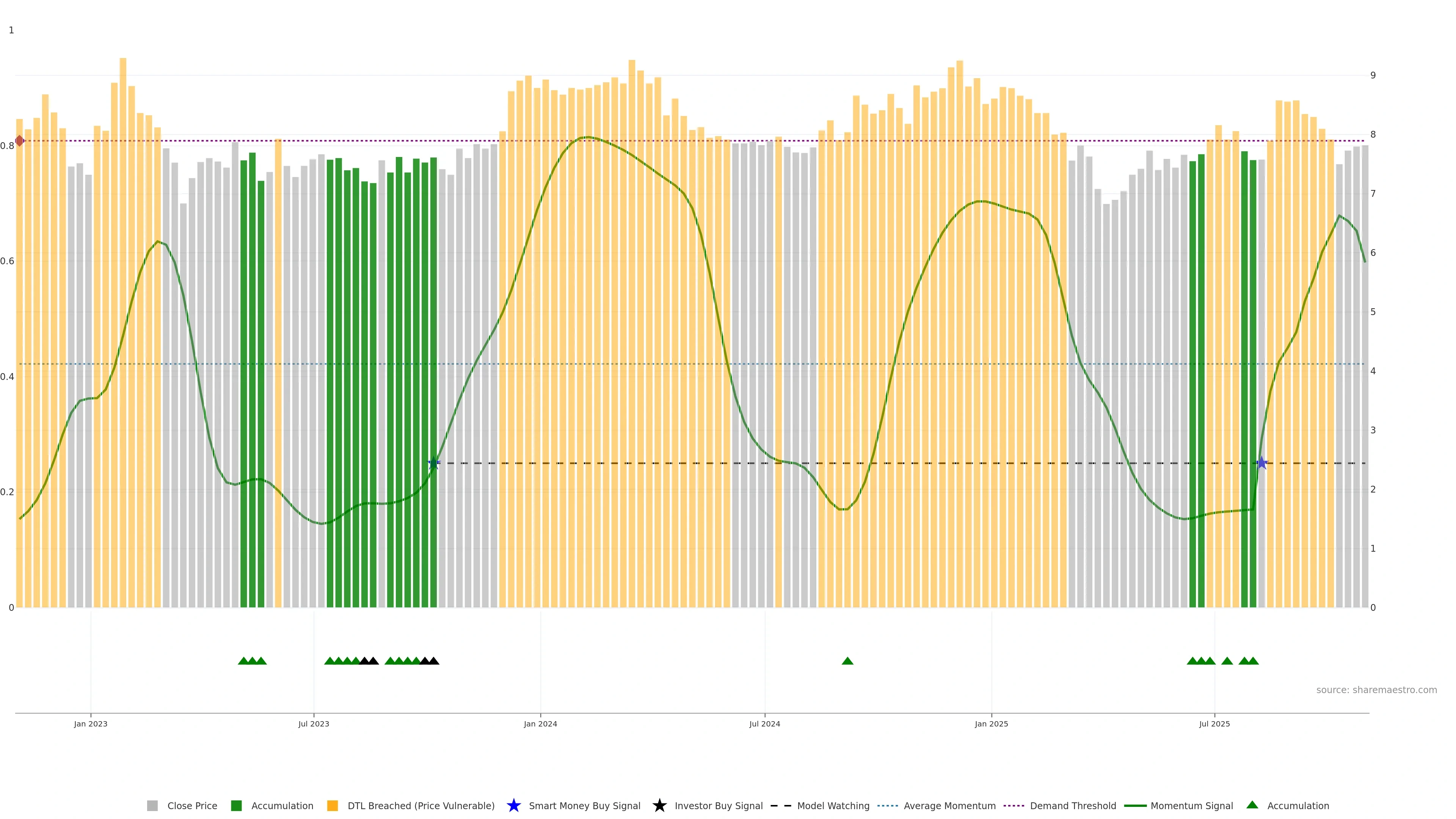1456x819 pixels.
Task: Click the Jul 2025 axis label
Action: coord(1214,723)
